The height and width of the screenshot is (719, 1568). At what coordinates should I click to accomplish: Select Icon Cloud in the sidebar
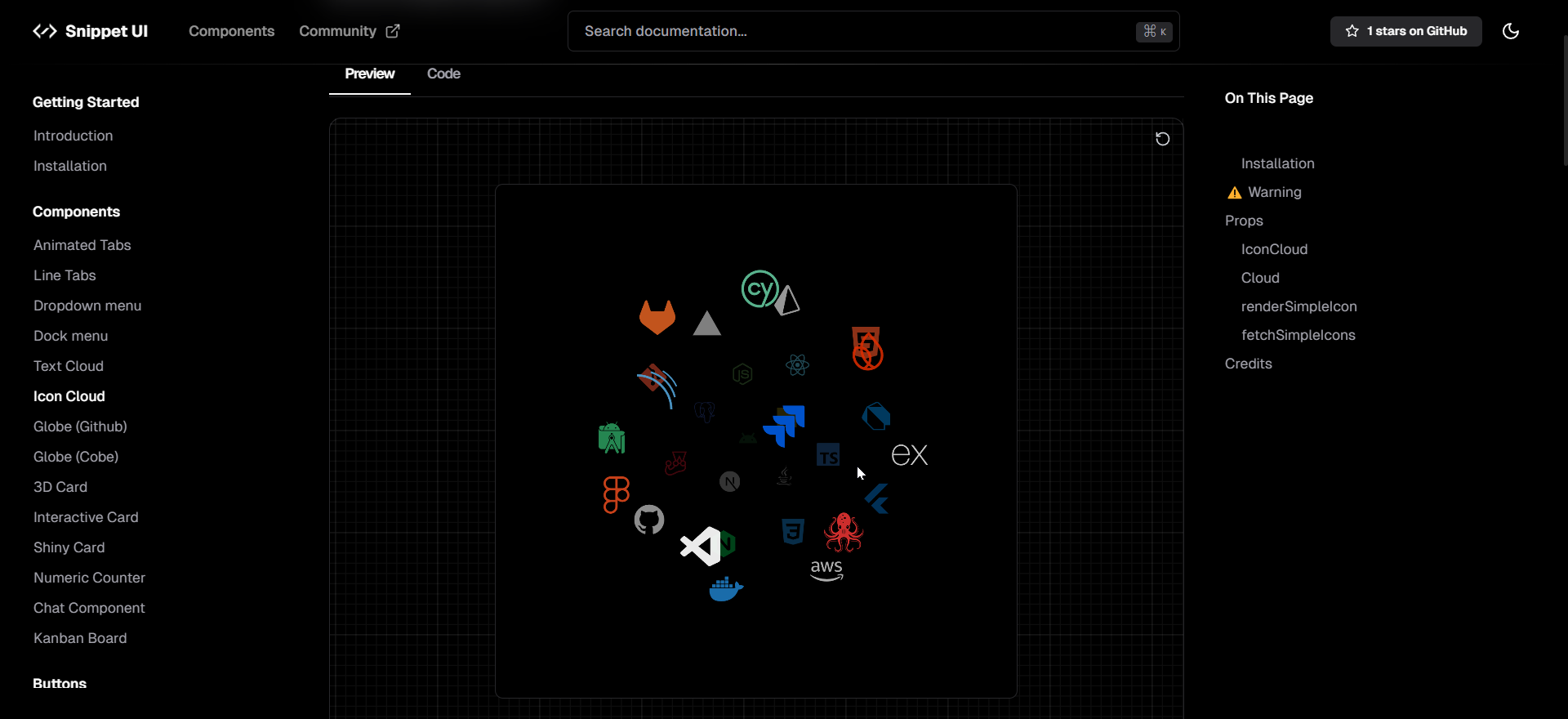click(69, 396)
